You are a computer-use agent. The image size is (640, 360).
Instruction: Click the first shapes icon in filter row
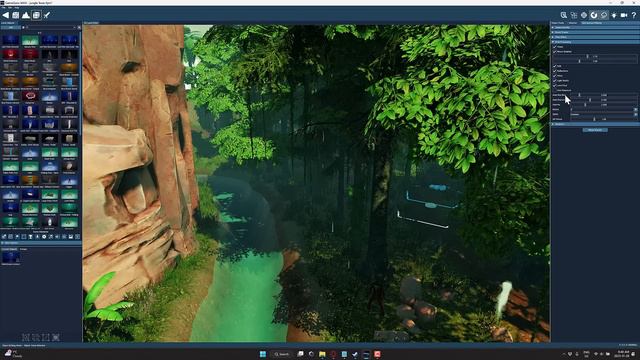(x=4, y=236)
